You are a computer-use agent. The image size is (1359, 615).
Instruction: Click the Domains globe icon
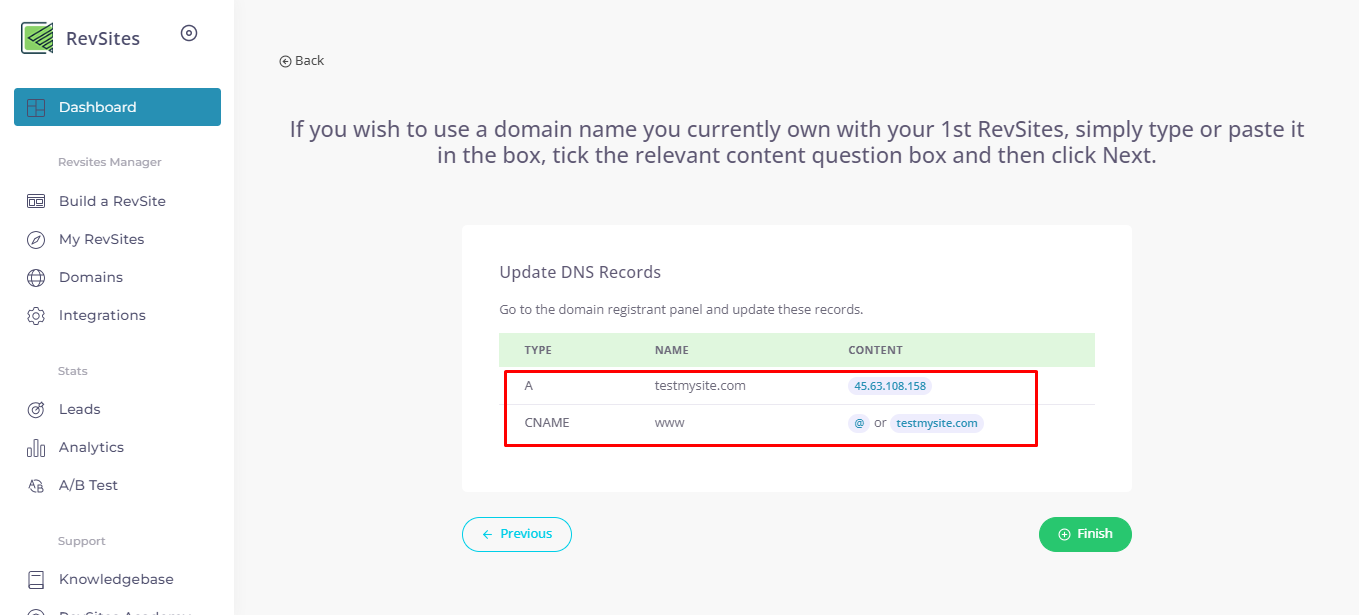click(36, 277)
